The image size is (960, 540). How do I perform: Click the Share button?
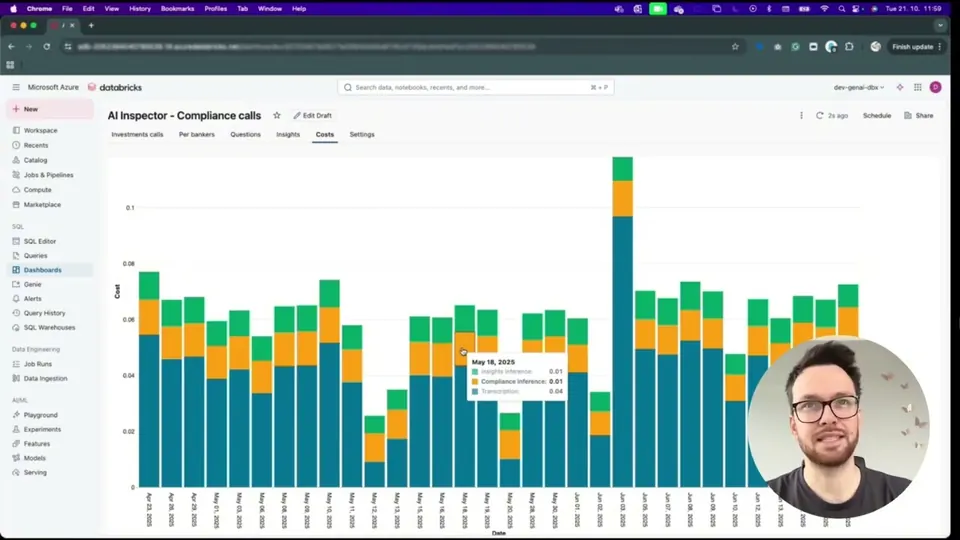tap(919, 115)
